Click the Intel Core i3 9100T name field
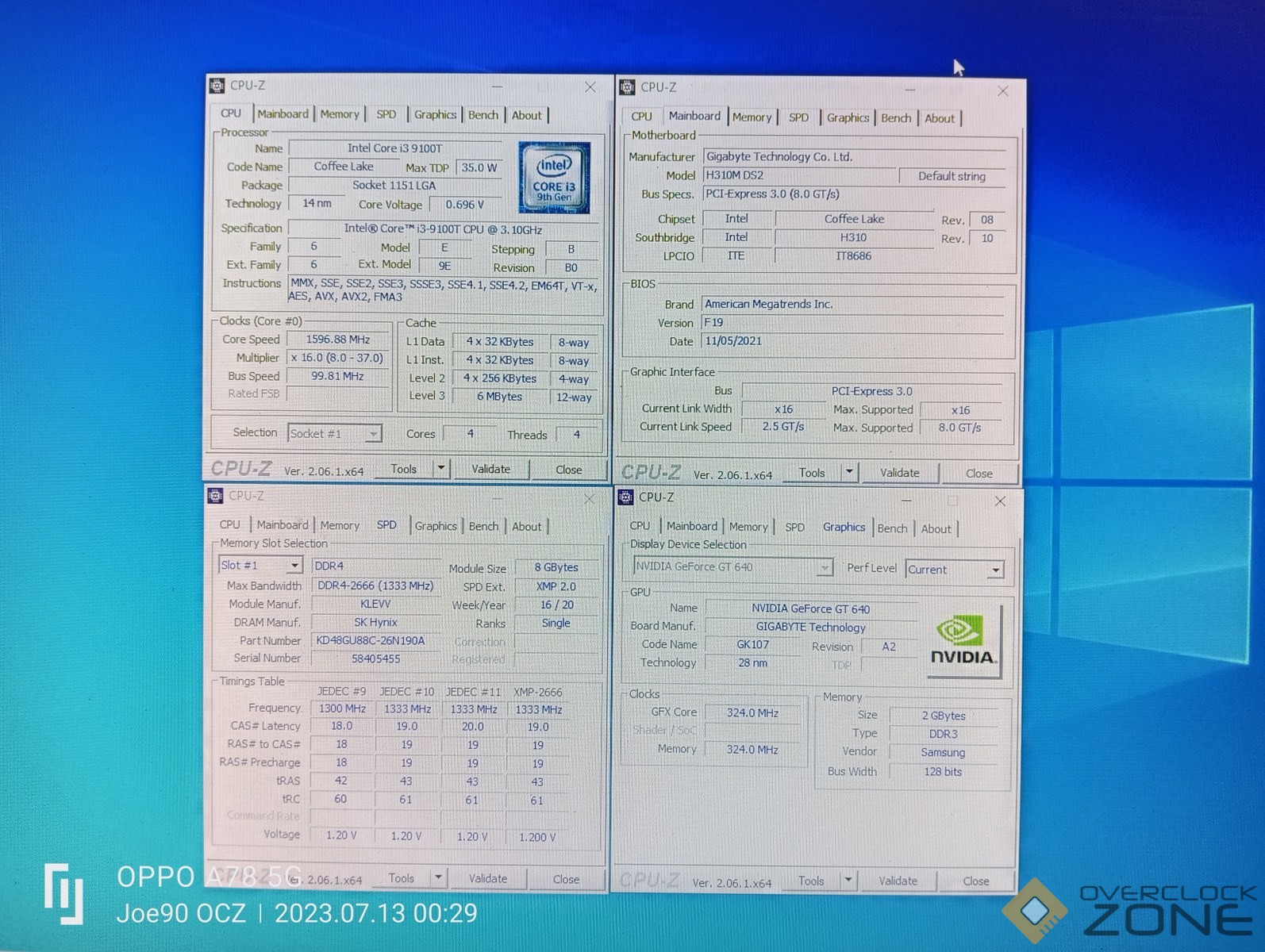 [x=395, y=148]
